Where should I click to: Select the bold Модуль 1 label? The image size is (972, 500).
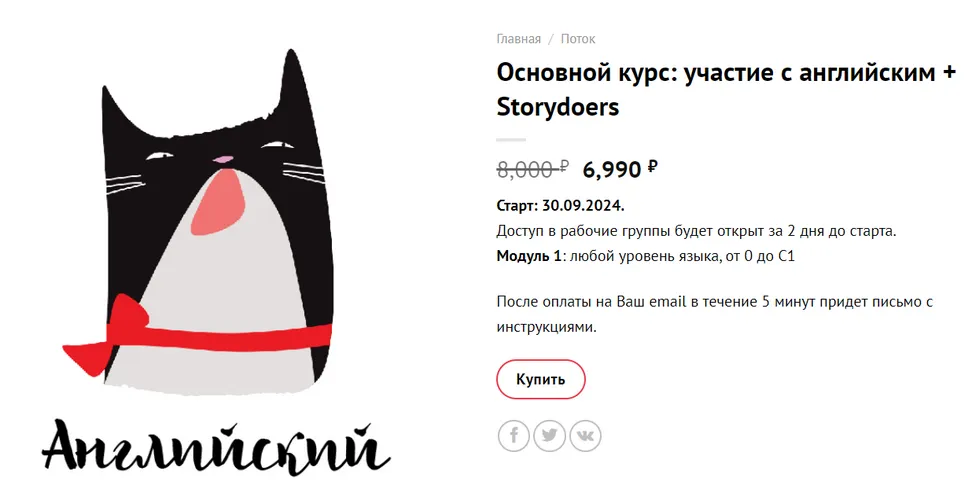point(529,256)
